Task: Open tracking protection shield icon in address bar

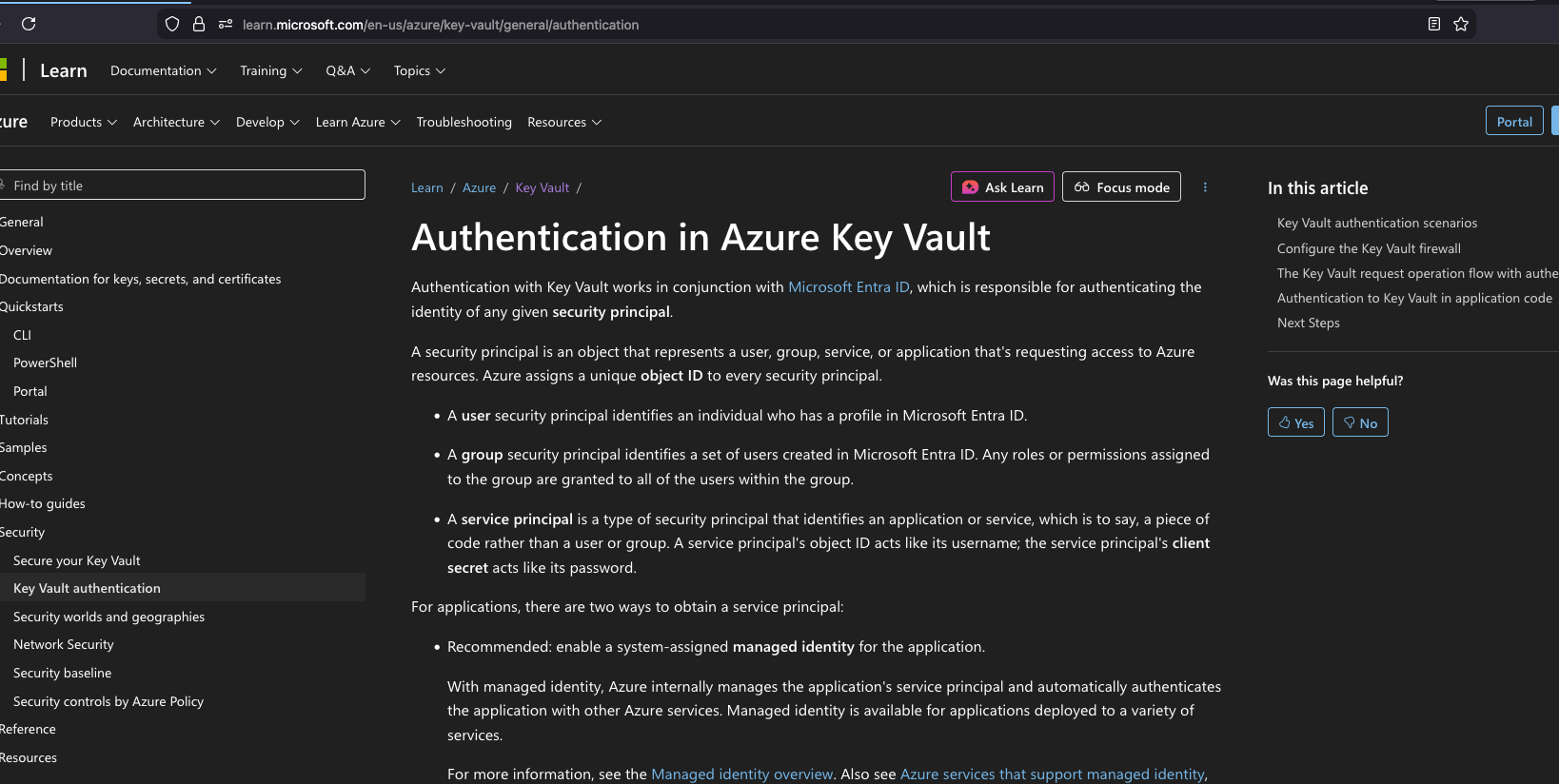Action: [x=172, y=25]
